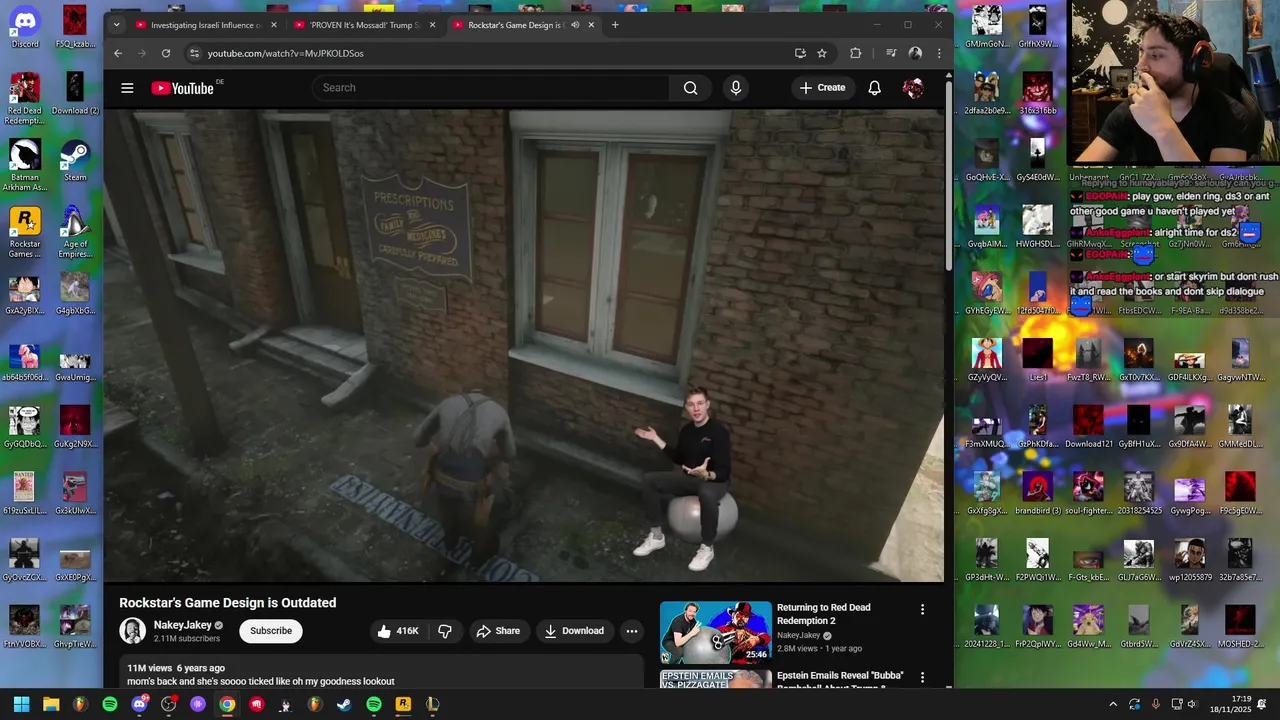Open Returning to Red Dead Redemption 2 thumbnail
Image resolution: width=1280 pixels, height=720 pixels.
tap(715, 632)
